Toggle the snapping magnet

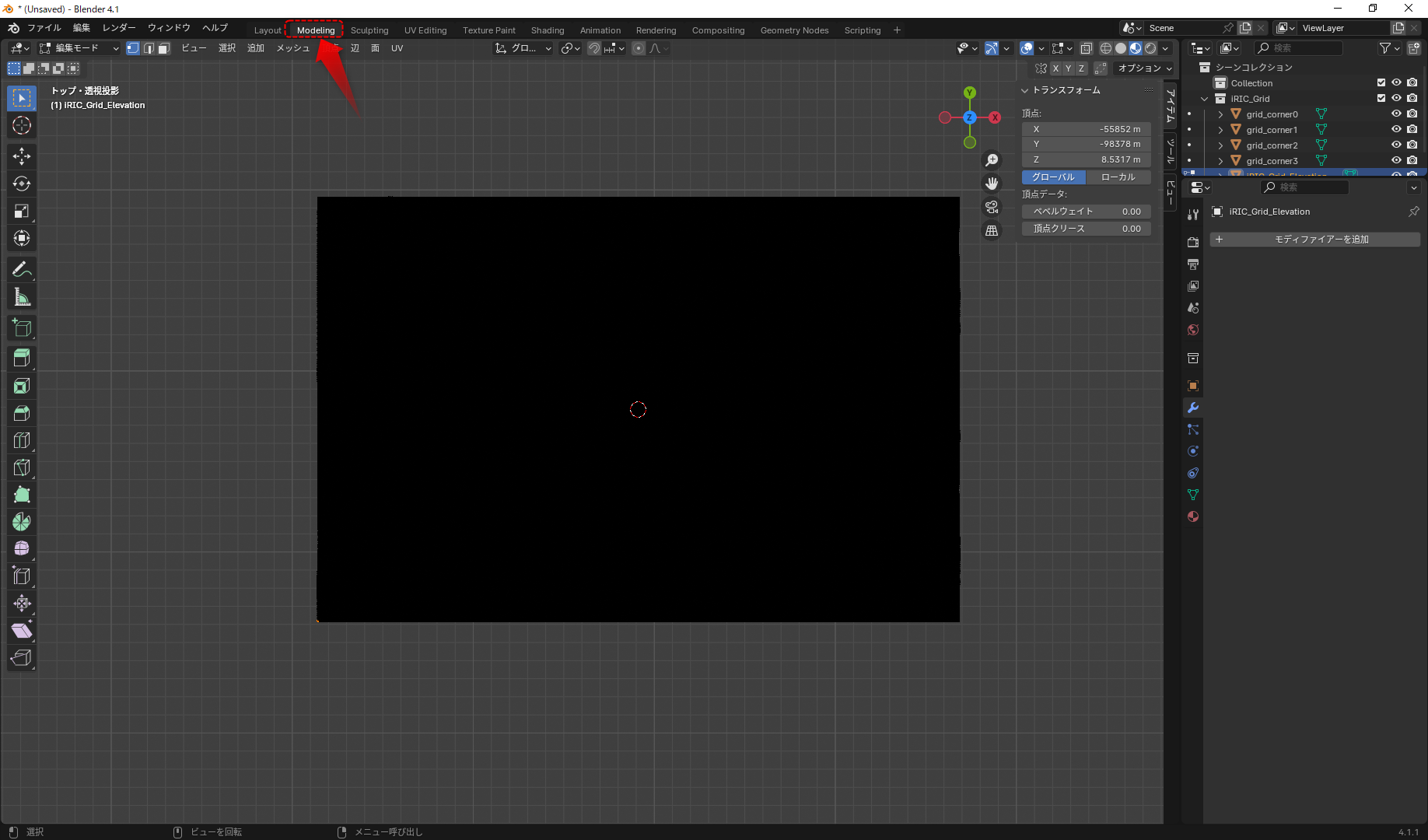click(x=594, y=48)
